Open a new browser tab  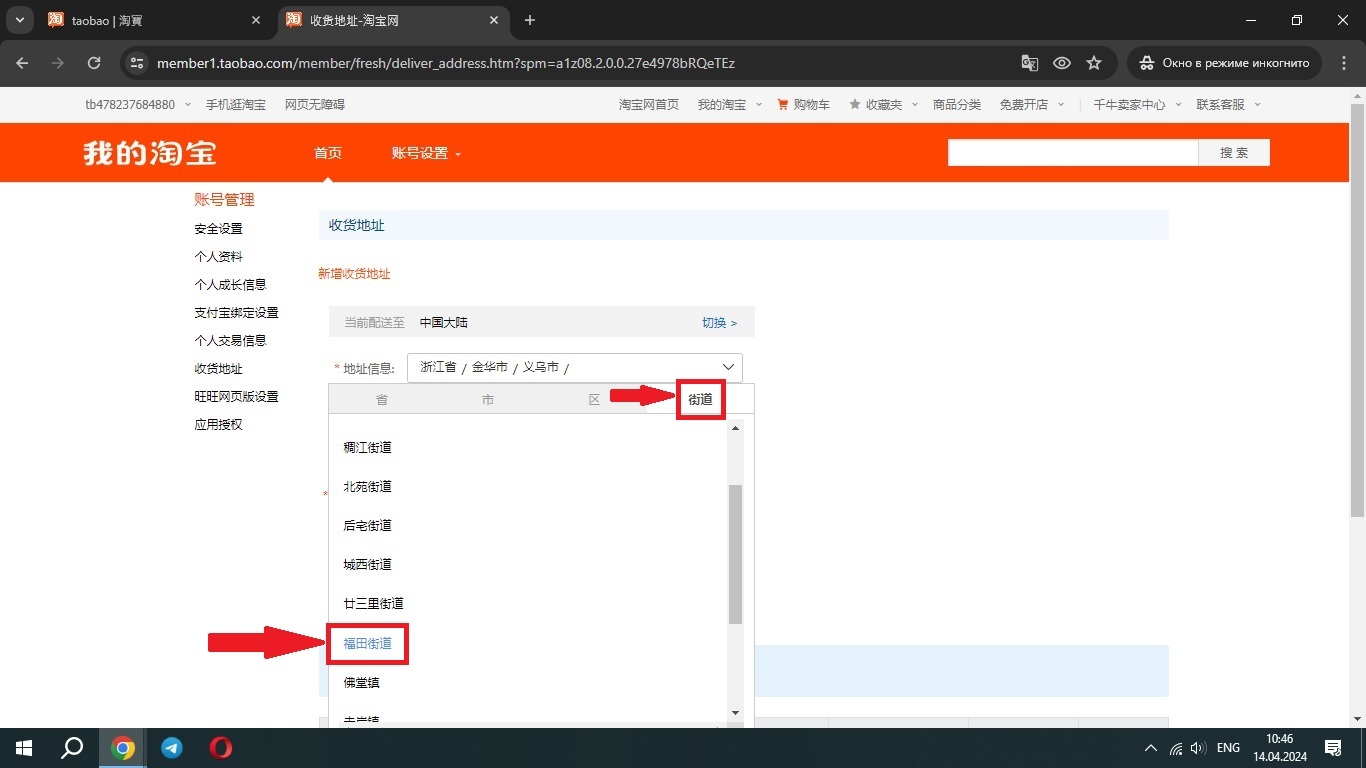(530, 20)
